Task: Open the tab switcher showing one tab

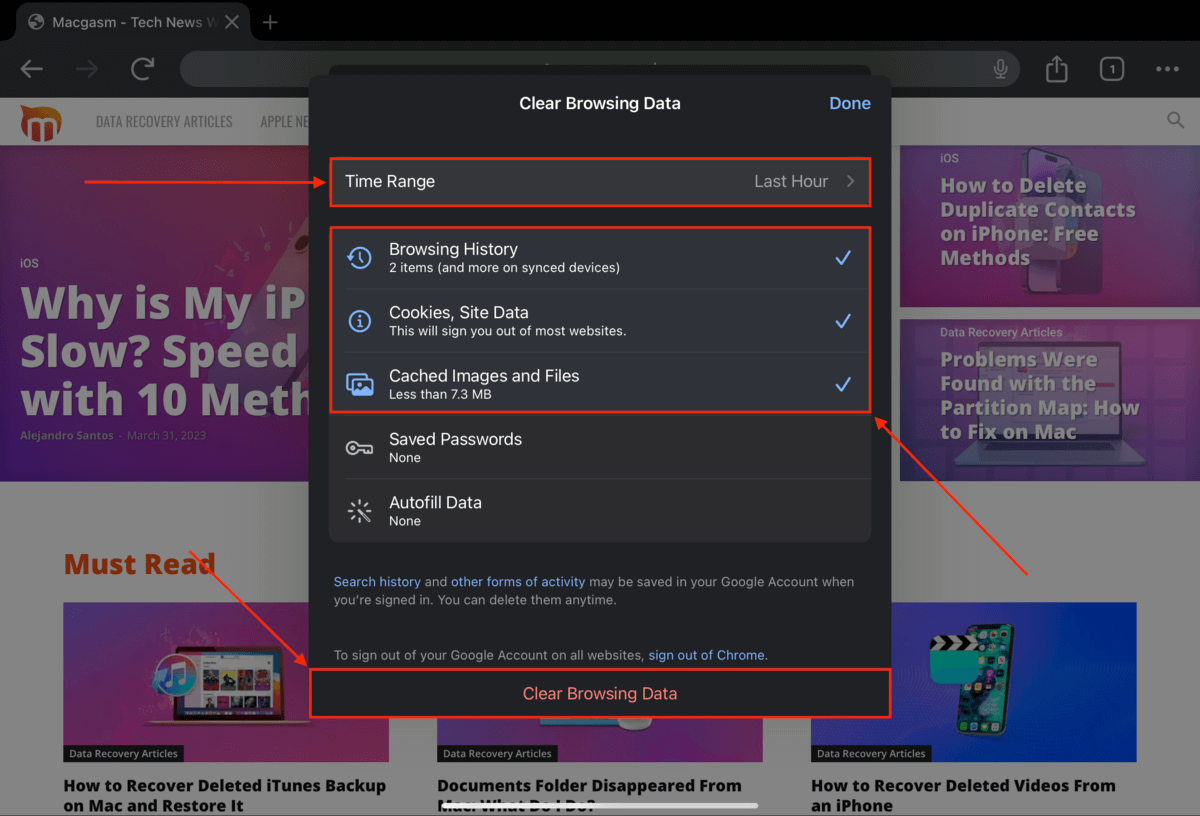Action: (x=1111, y=69)
